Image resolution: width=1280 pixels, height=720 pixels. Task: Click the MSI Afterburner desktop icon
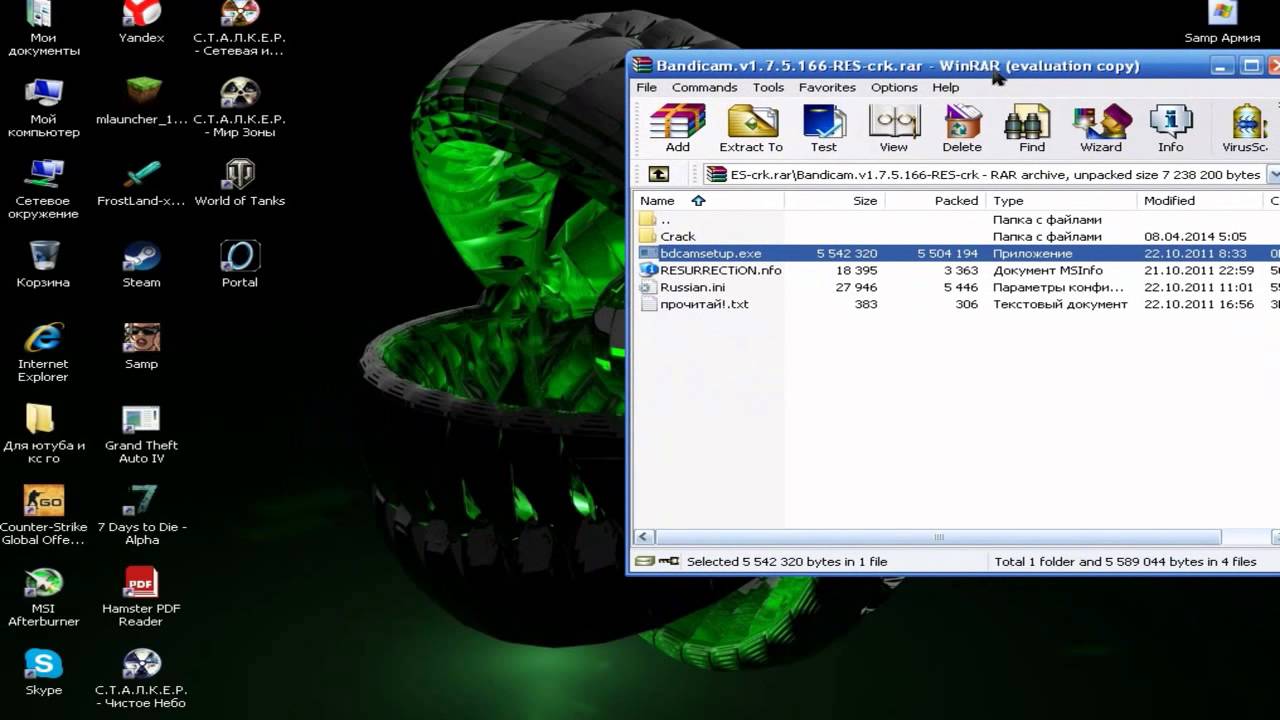pos(43,598)
